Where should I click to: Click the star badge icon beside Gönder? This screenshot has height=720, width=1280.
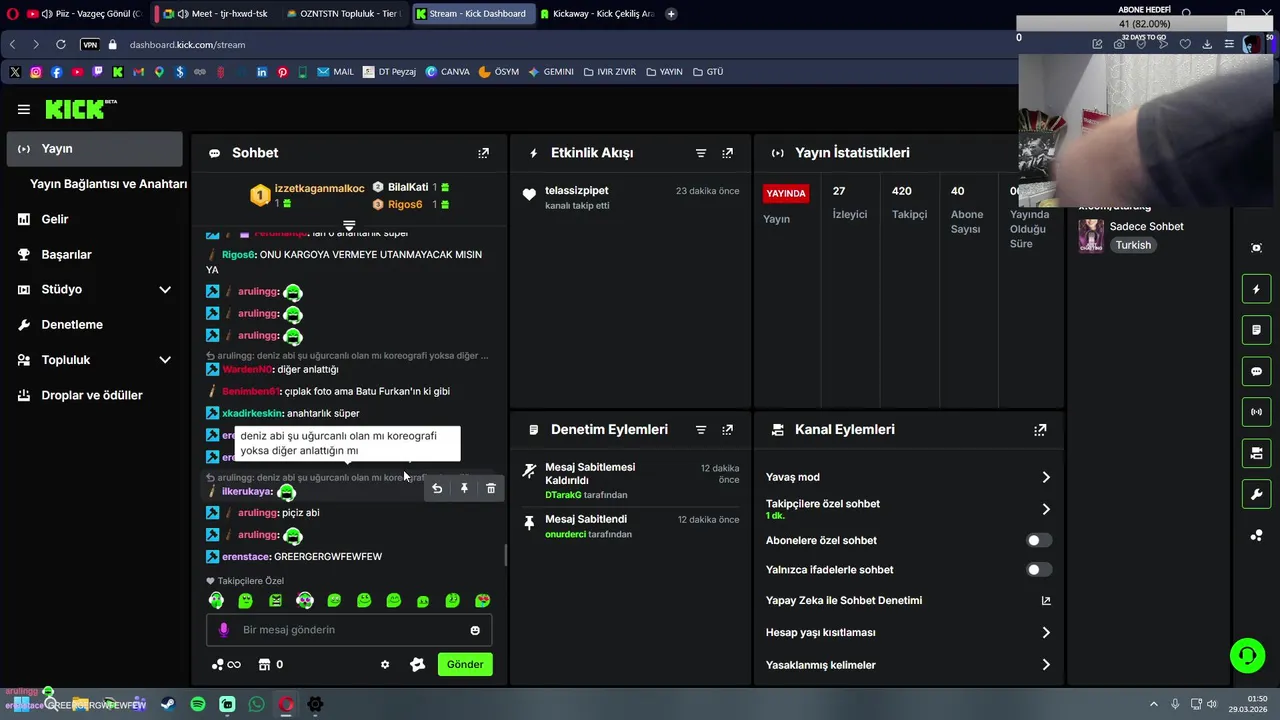(418, 664)
